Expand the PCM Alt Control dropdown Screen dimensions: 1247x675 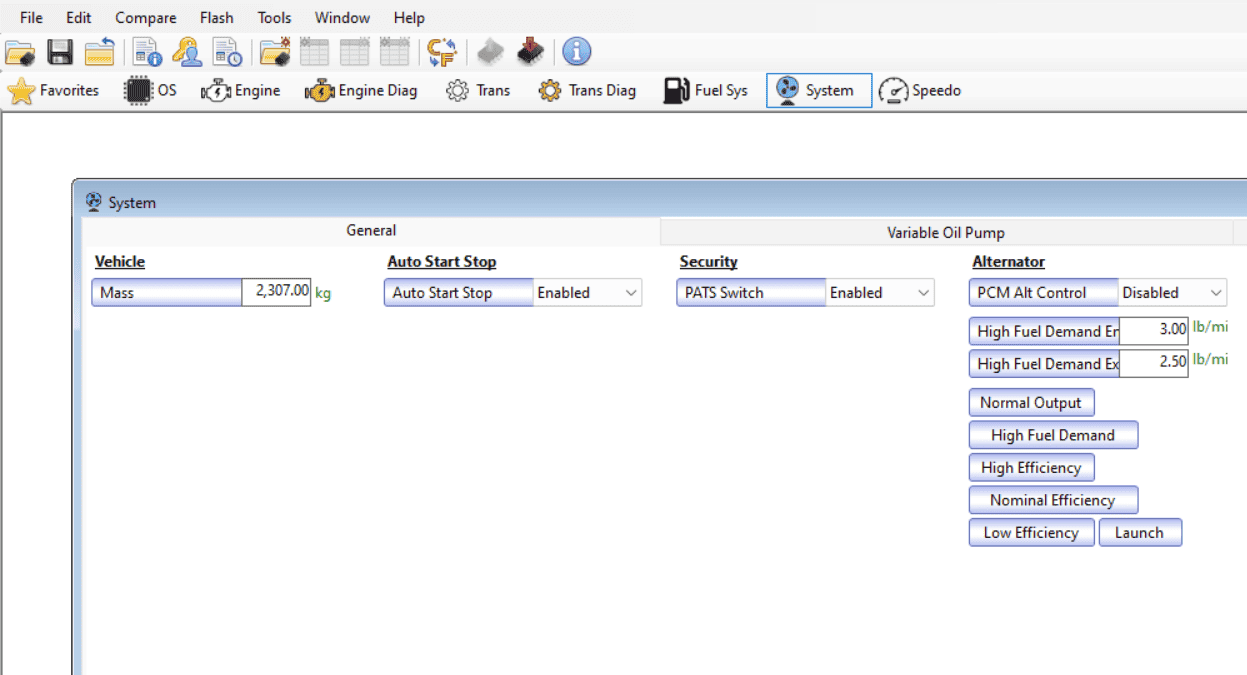tap(1172, 293)
